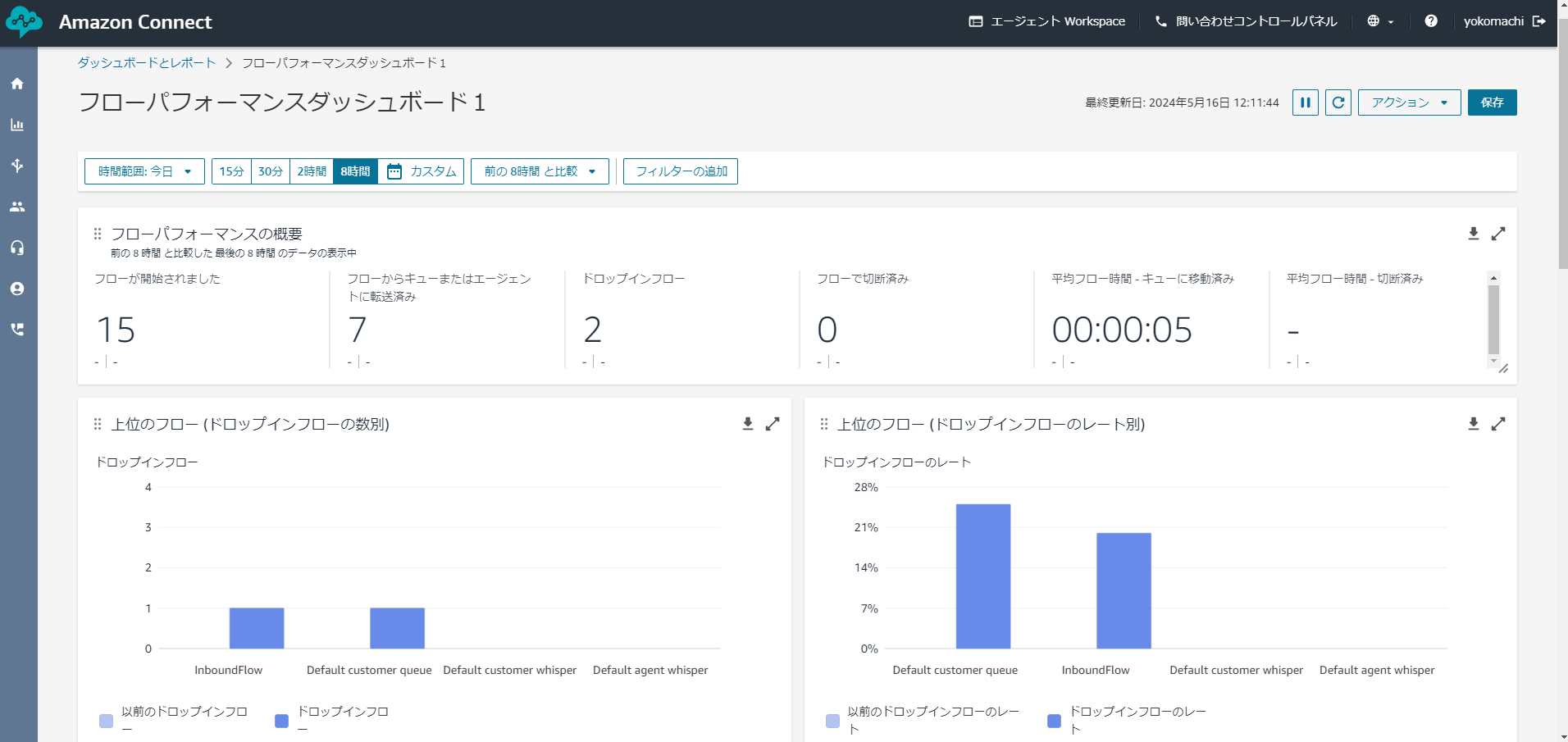Toggle ドロップインフローのレート legend swatch
Viewport: 1568px width, 742px height.
coord(1055,721)
